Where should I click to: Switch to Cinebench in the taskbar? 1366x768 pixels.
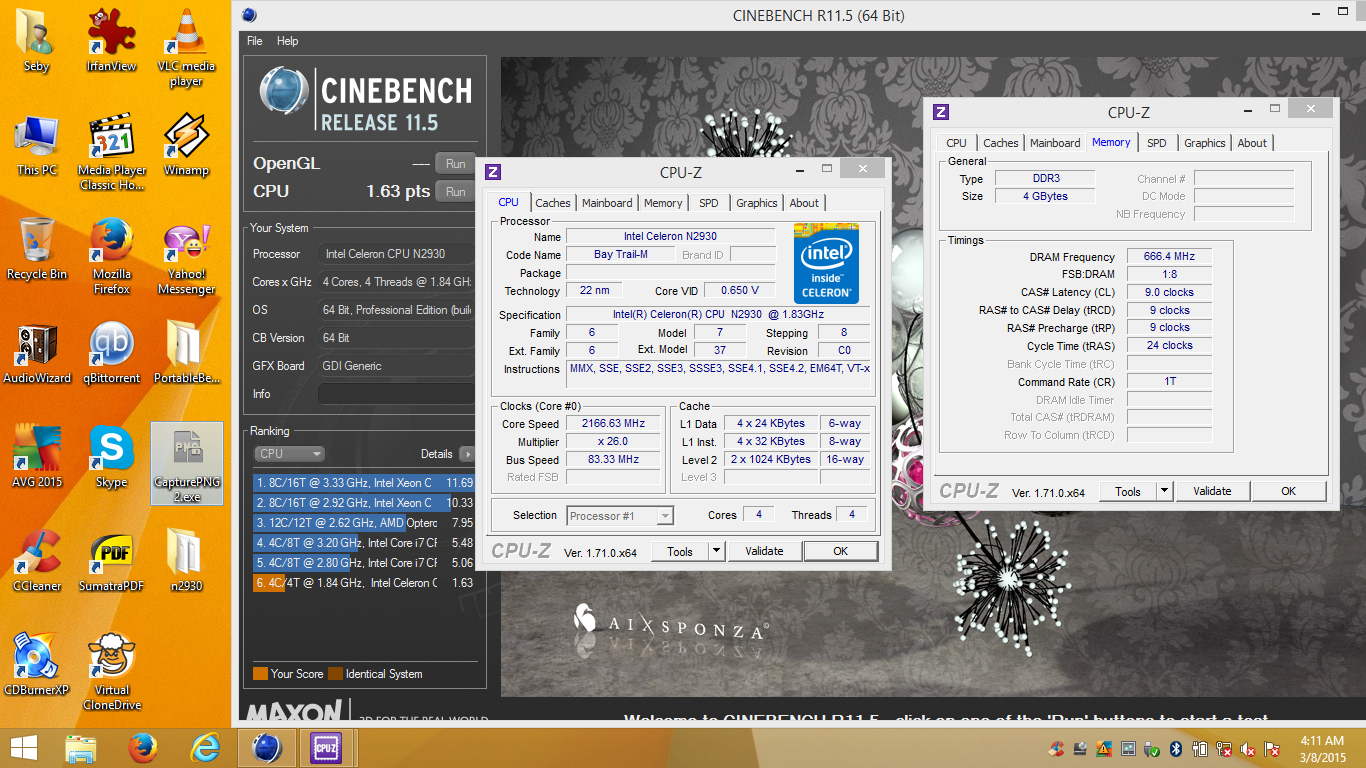pyautogui.click(x=266, y=747)
